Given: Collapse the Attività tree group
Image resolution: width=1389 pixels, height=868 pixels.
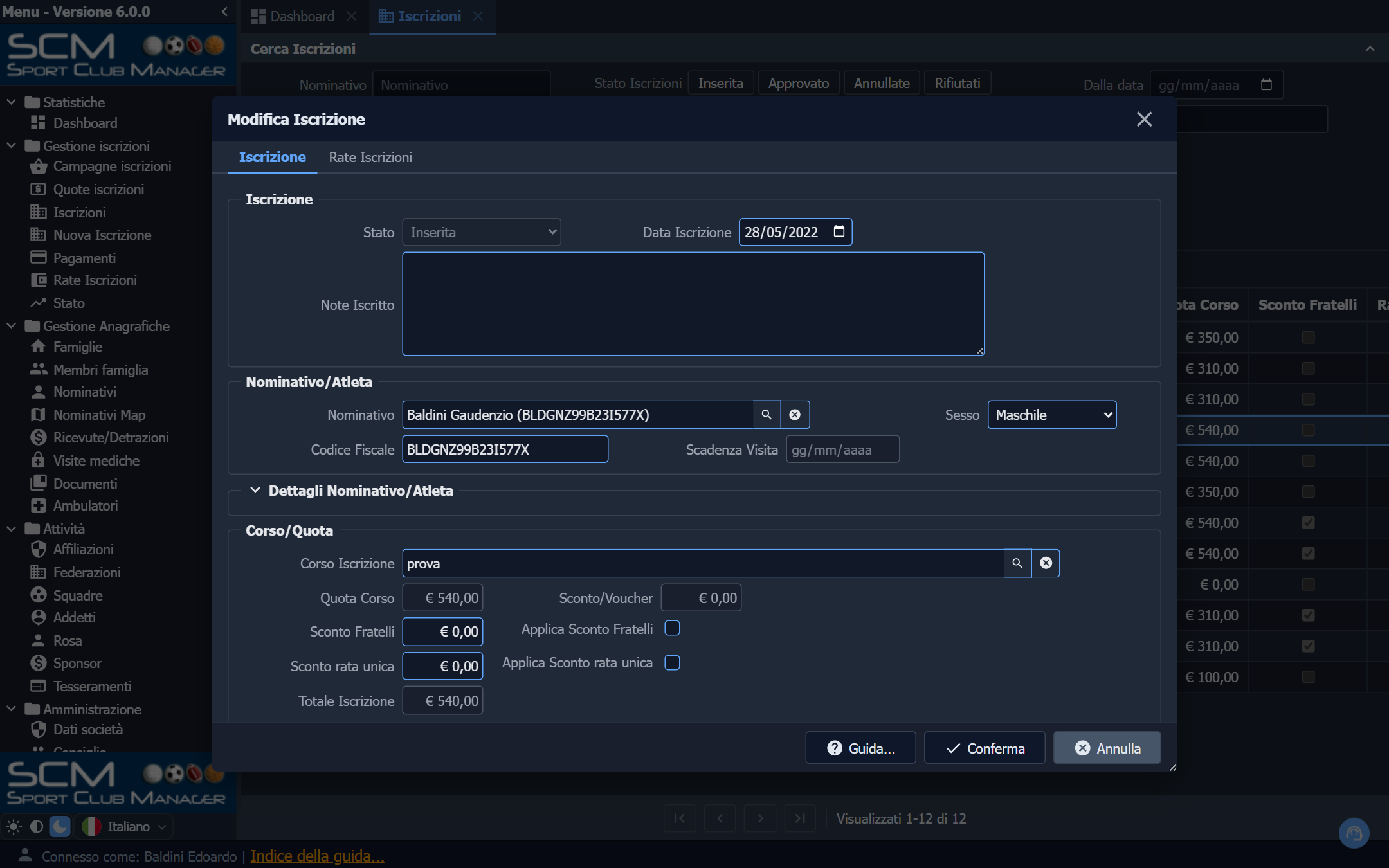Looking at the screenshot, I should tap(11, 529).
